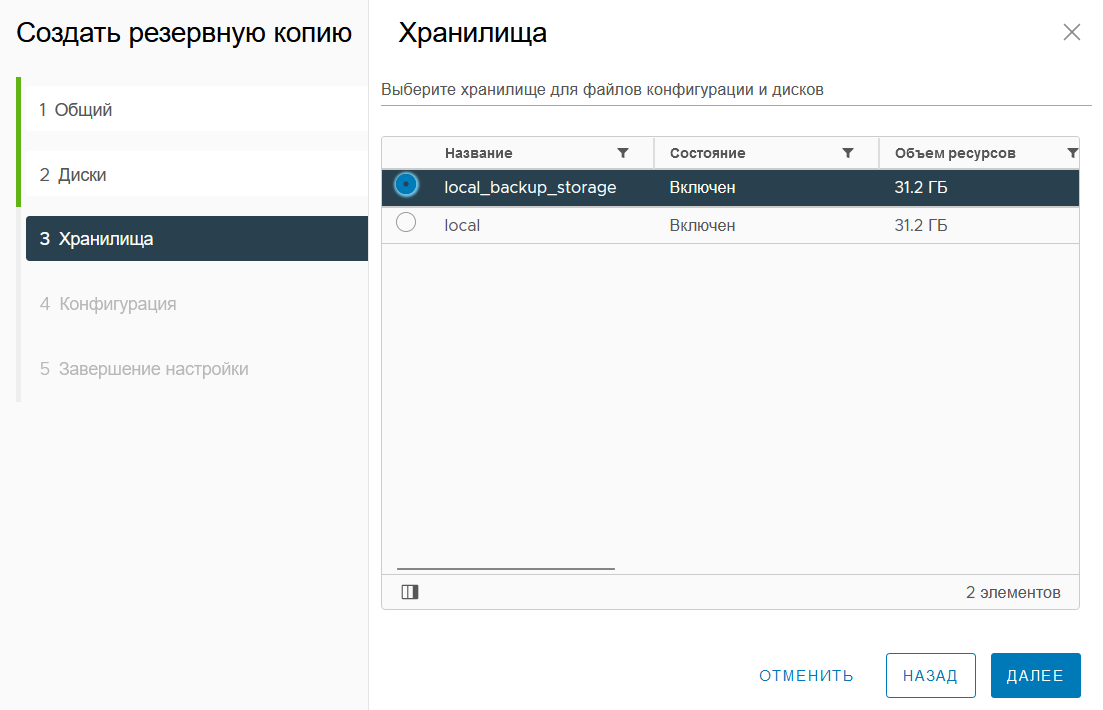Screen dimensions: 1103x710
Task: Click the Создать резервную копию title
Action: pyautogui.click(x=184, y=33)
